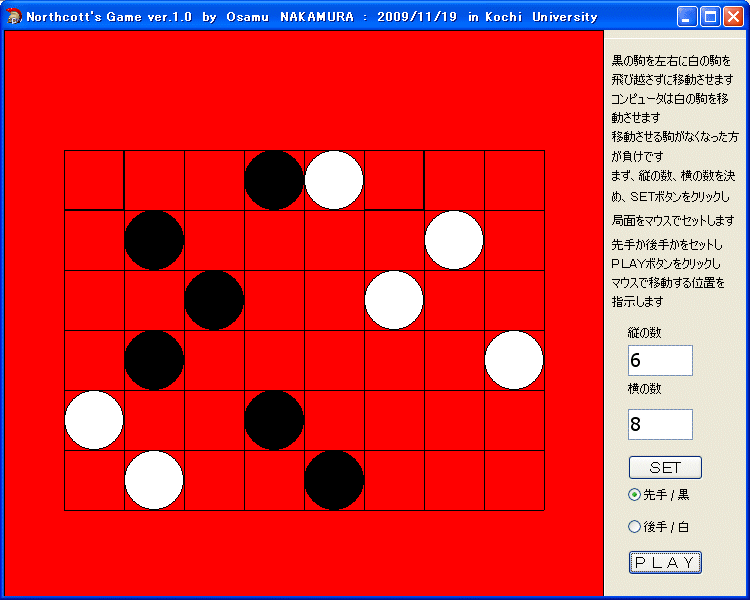Minimize the Northcott's Game window
Viewport: 750px width, 600px height.
687,17
